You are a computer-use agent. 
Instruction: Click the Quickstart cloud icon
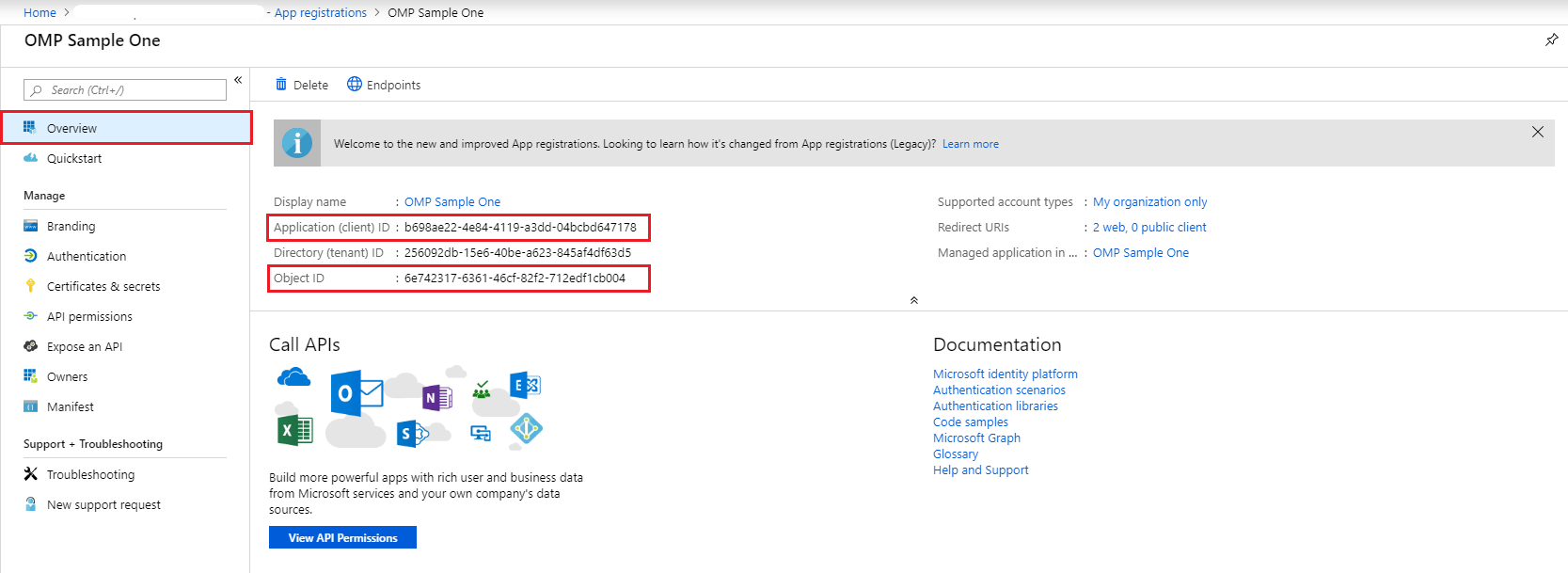[30, 158]
